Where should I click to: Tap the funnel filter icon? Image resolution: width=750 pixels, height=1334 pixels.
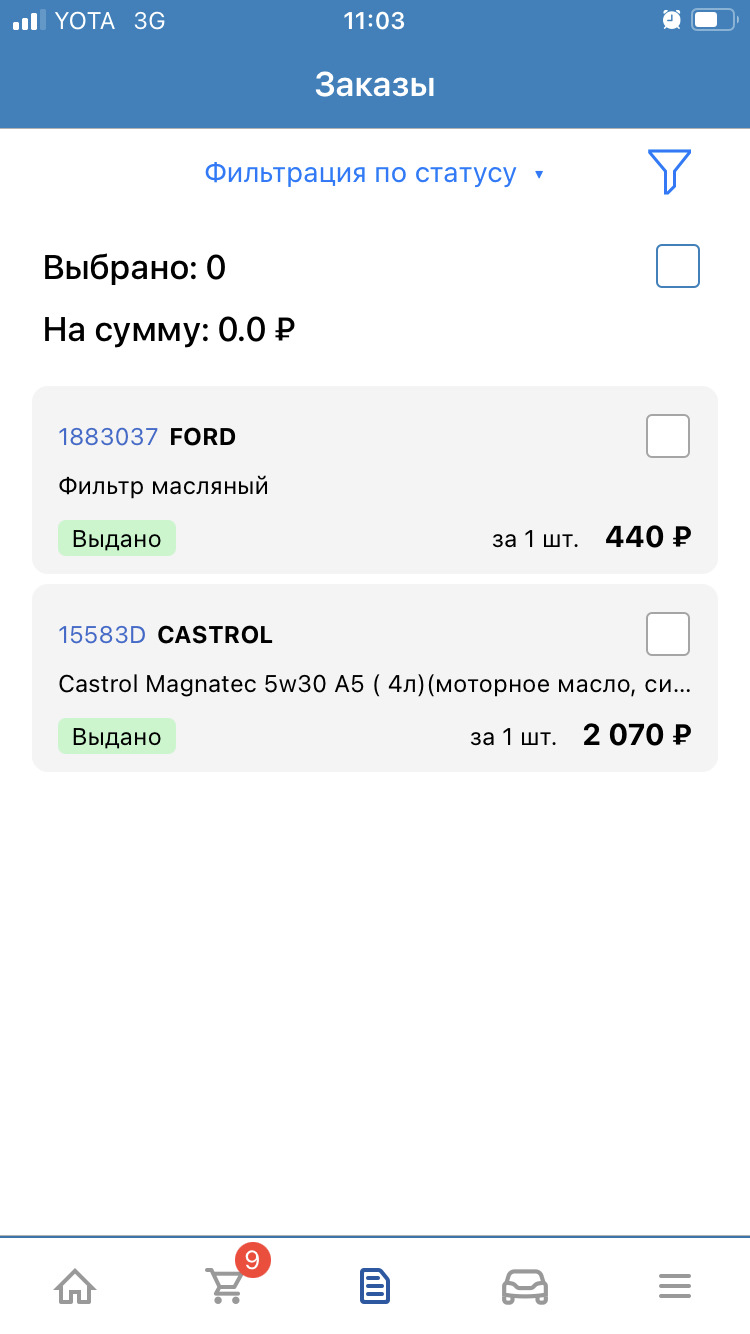(669, 172)
